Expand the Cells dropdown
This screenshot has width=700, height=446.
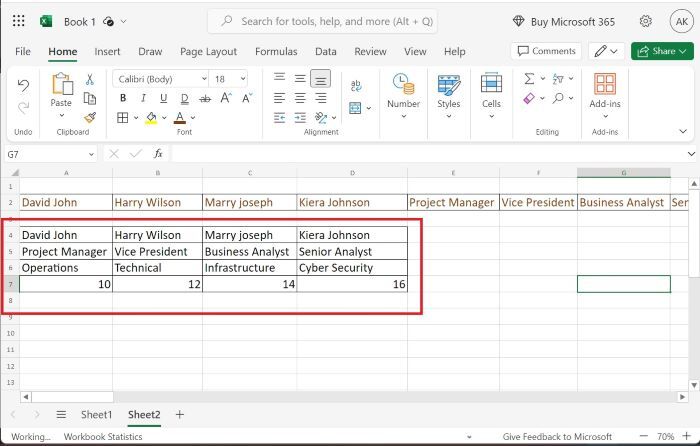(x=492, y=116)
